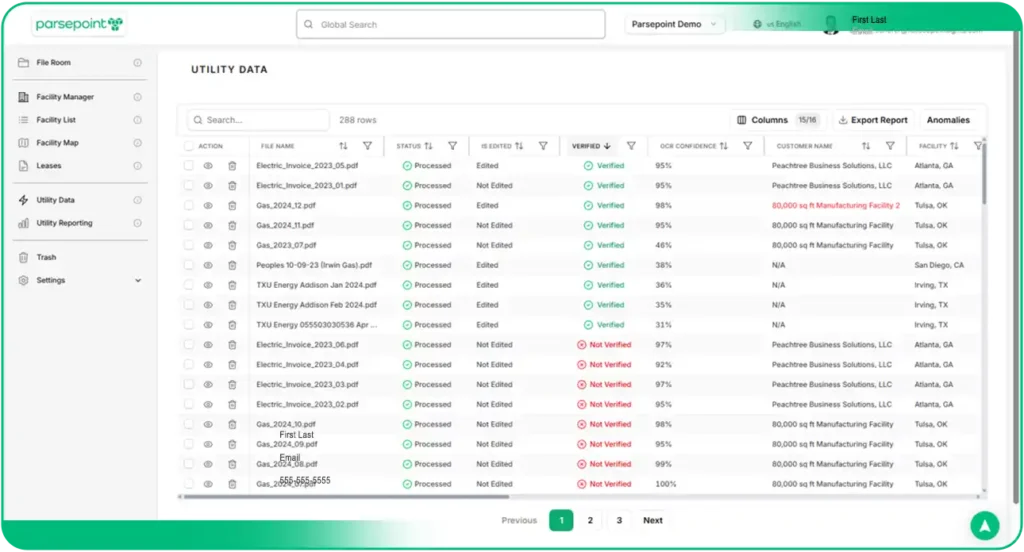
Task: Click the filter icon in File Name column
Action: pyautogui.click(x=367, y=146)
